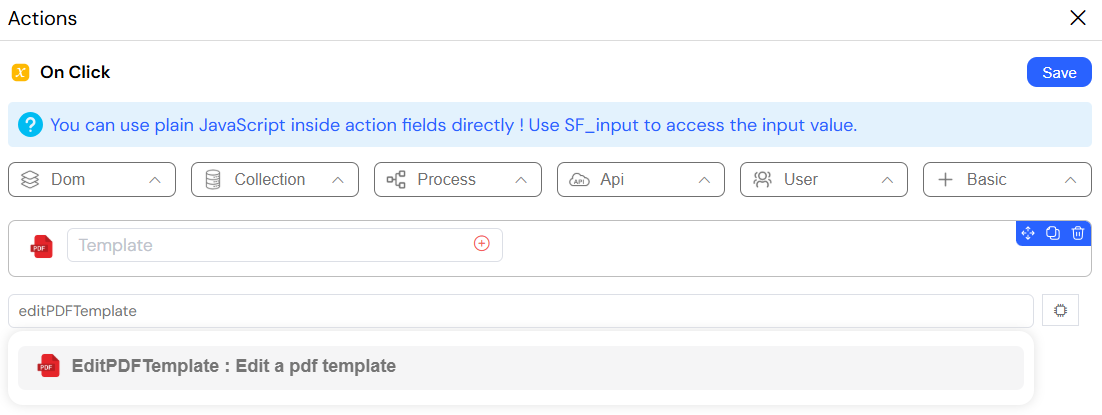
Task: Click the move action handle icon
Action: tap(1028, 233)
